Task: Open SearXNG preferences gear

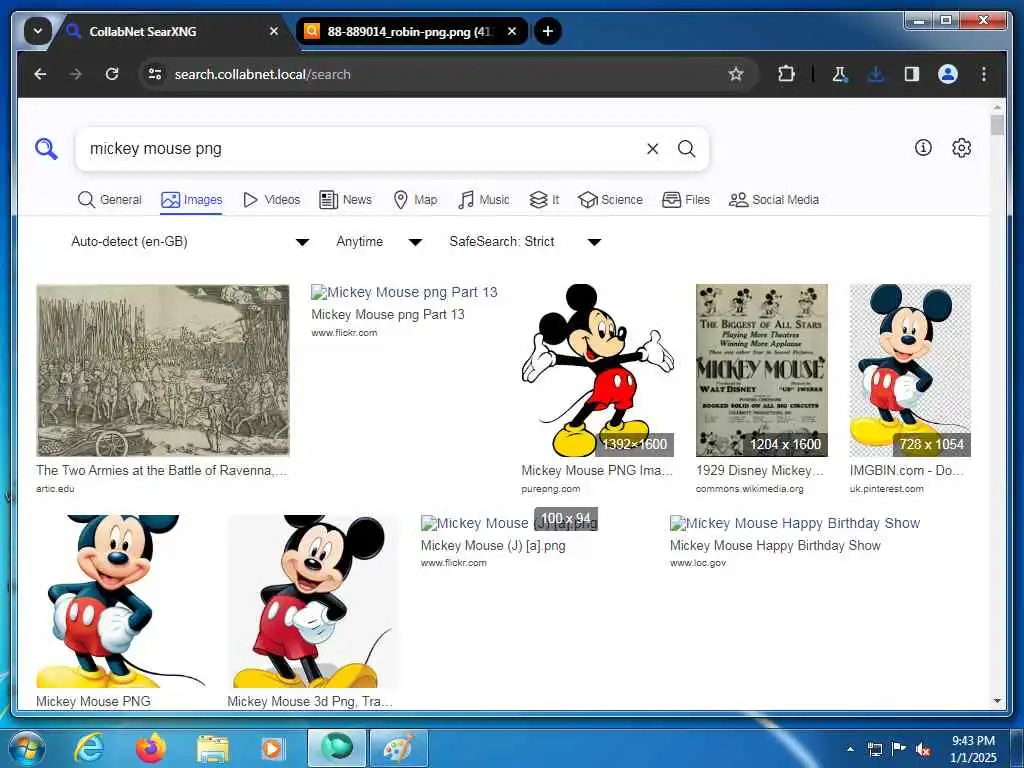Action: point(961,148)
